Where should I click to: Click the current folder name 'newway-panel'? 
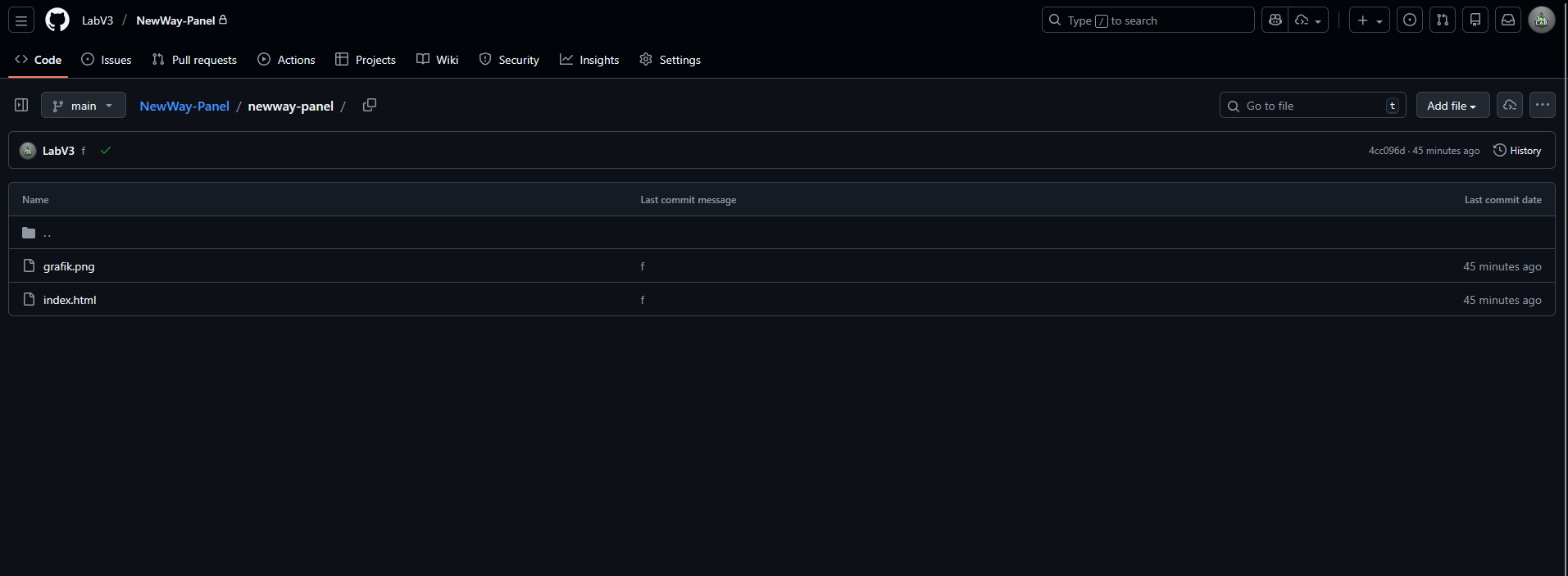click(291, 107)
